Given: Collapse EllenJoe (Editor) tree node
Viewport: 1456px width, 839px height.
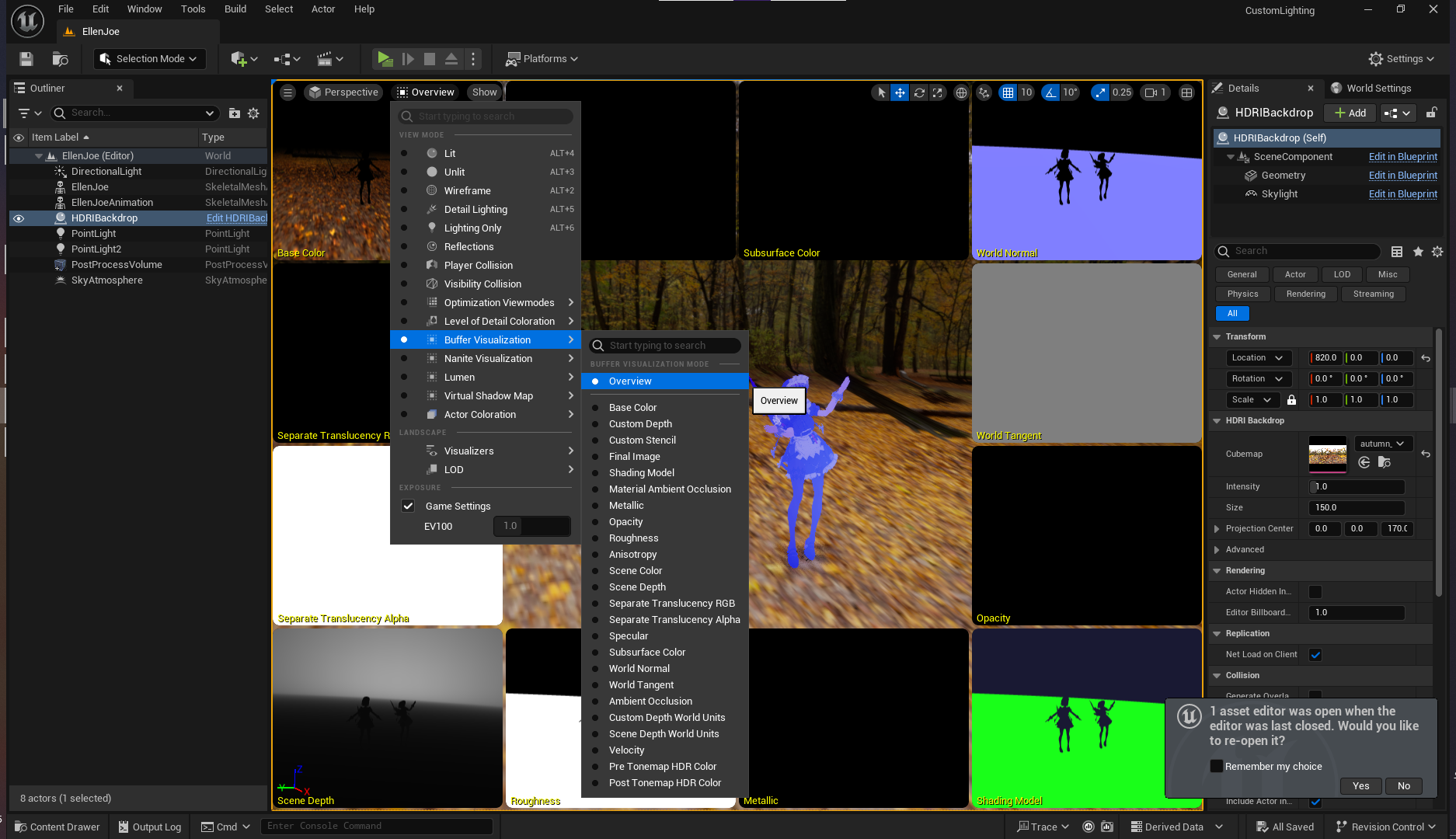Looking at the screenshot, I should [38, 156].
